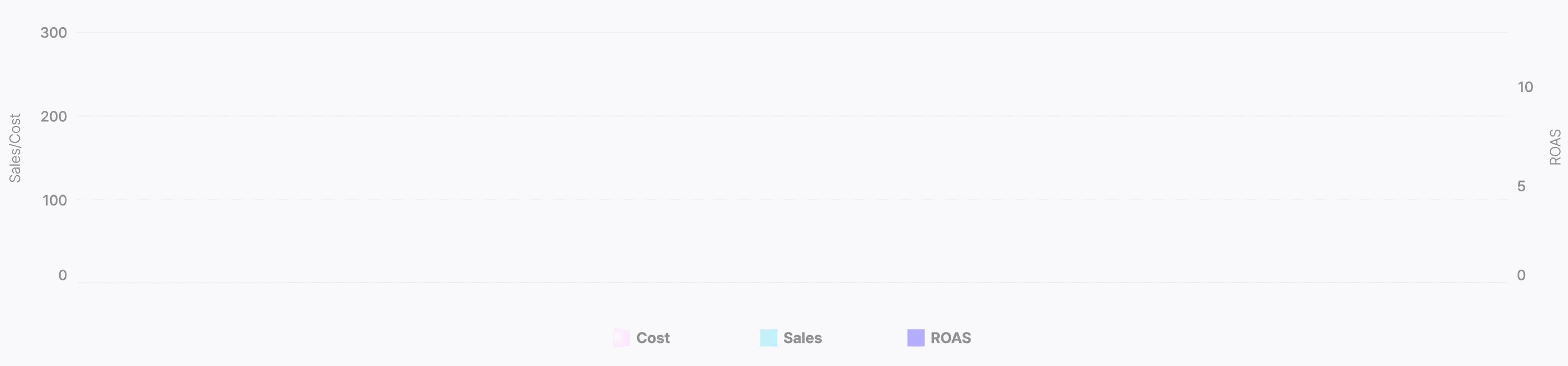Click the purple ROAS legend swatch
Image resolution: width=1568 pixels, height=366 pixels.
[x=916, y=338]
